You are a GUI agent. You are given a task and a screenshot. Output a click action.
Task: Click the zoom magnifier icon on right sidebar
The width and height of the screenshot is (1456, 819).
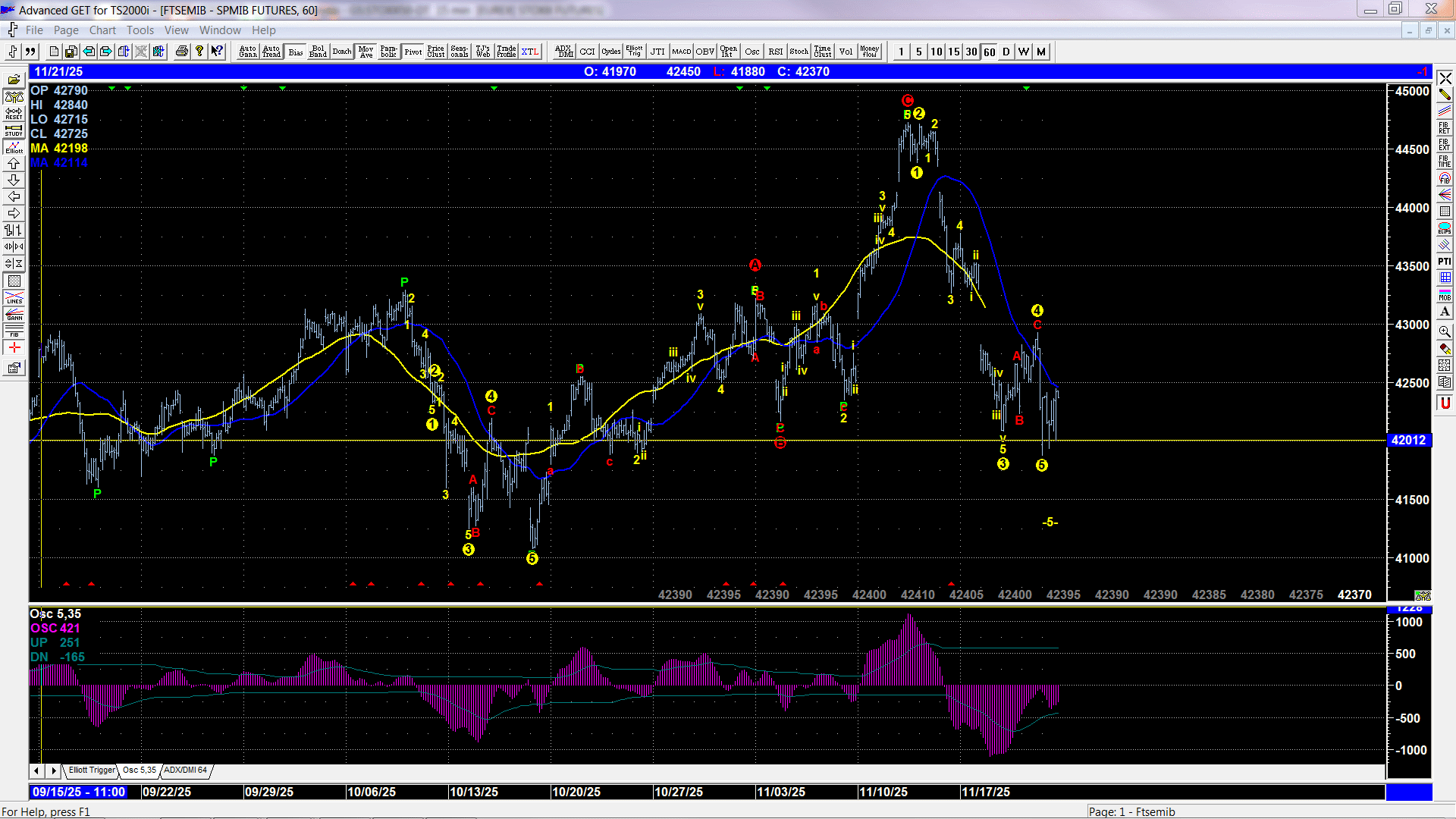pyautogui.click(x=1445, y=331)
